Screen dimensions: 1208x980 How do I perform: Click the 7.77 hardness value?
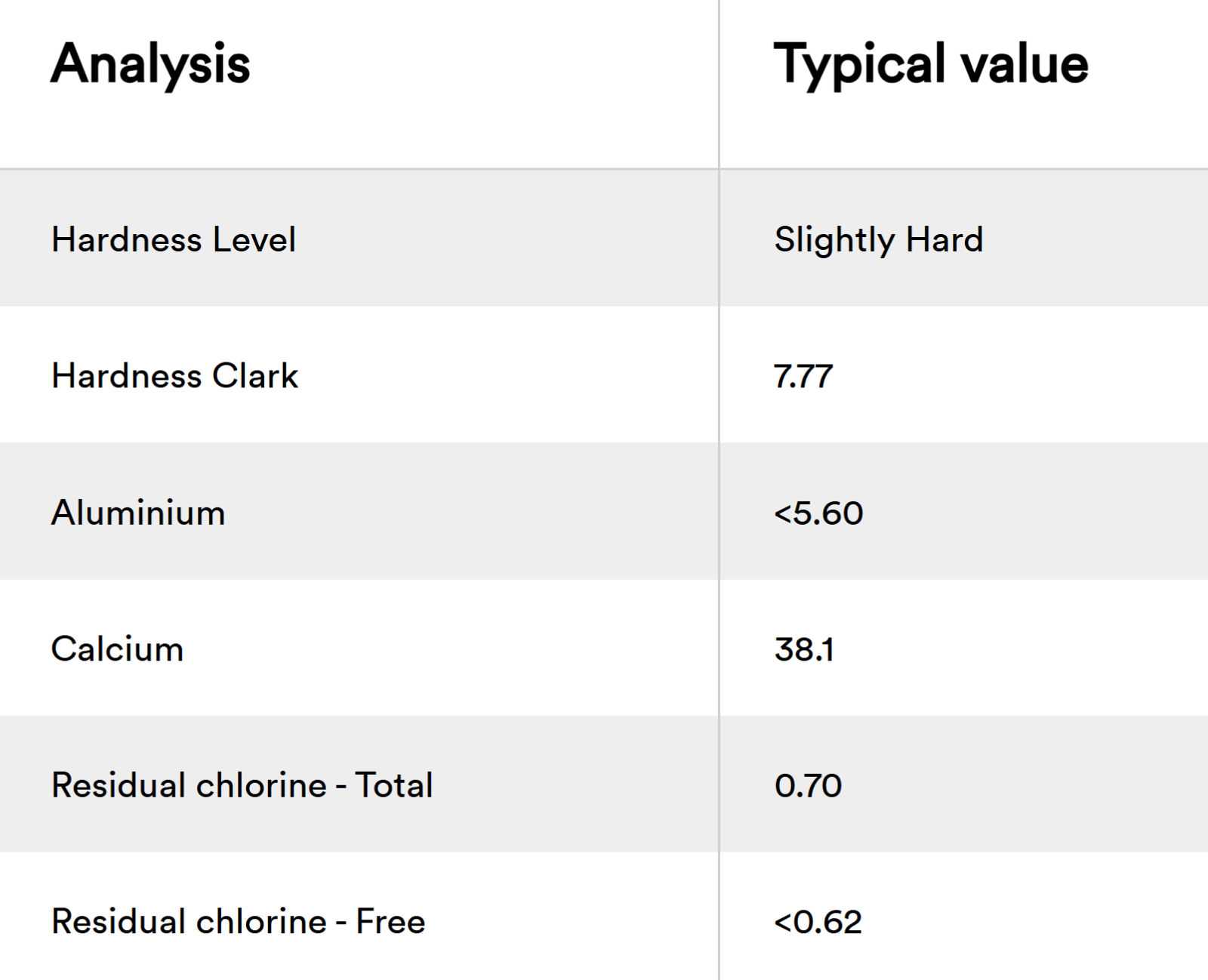pos(803,377)
